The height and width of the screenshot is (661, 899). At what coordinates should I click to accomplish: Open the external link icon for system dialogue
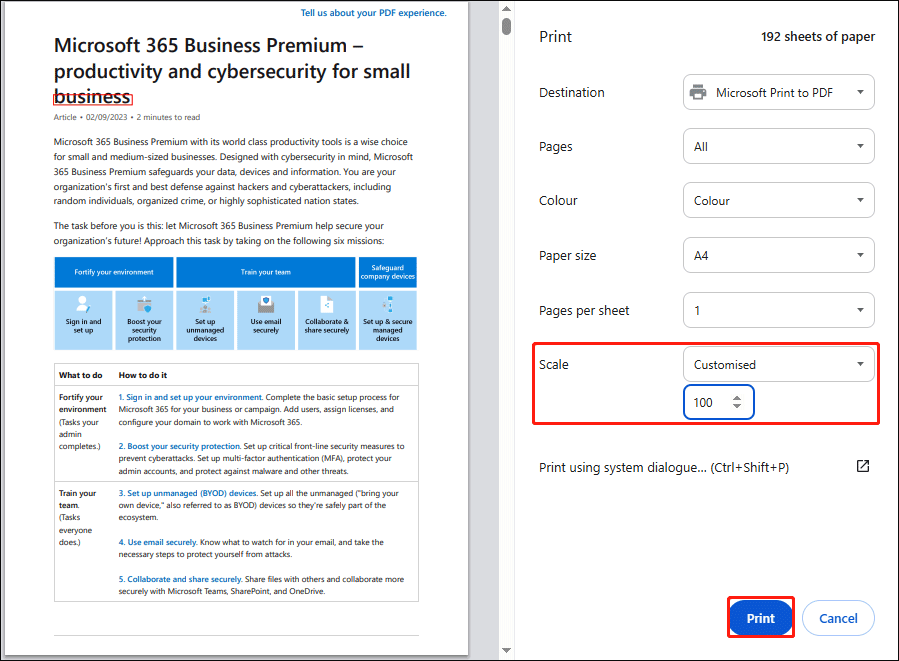862,466
